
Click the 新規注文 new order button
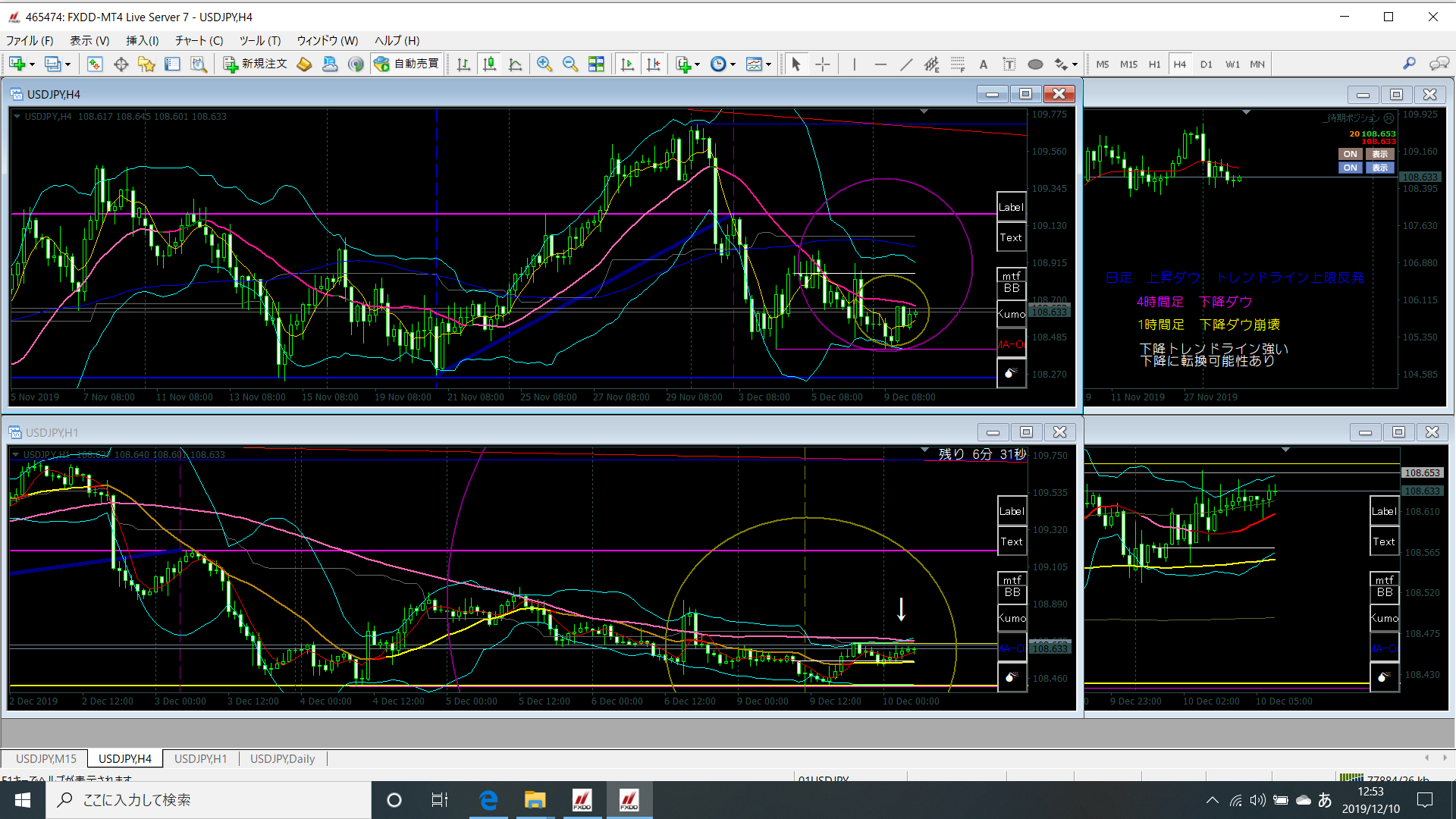256,64
